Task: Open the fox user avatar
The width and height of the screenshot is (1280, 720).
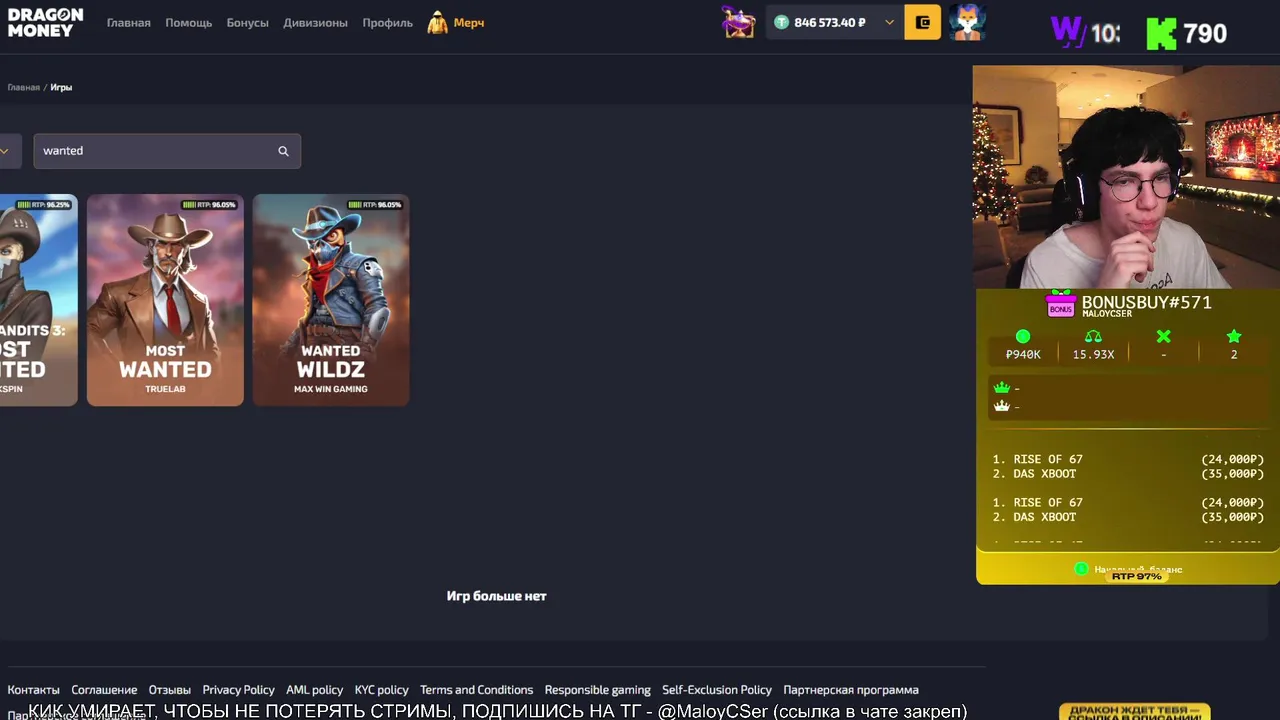Action: pos(967,22)
